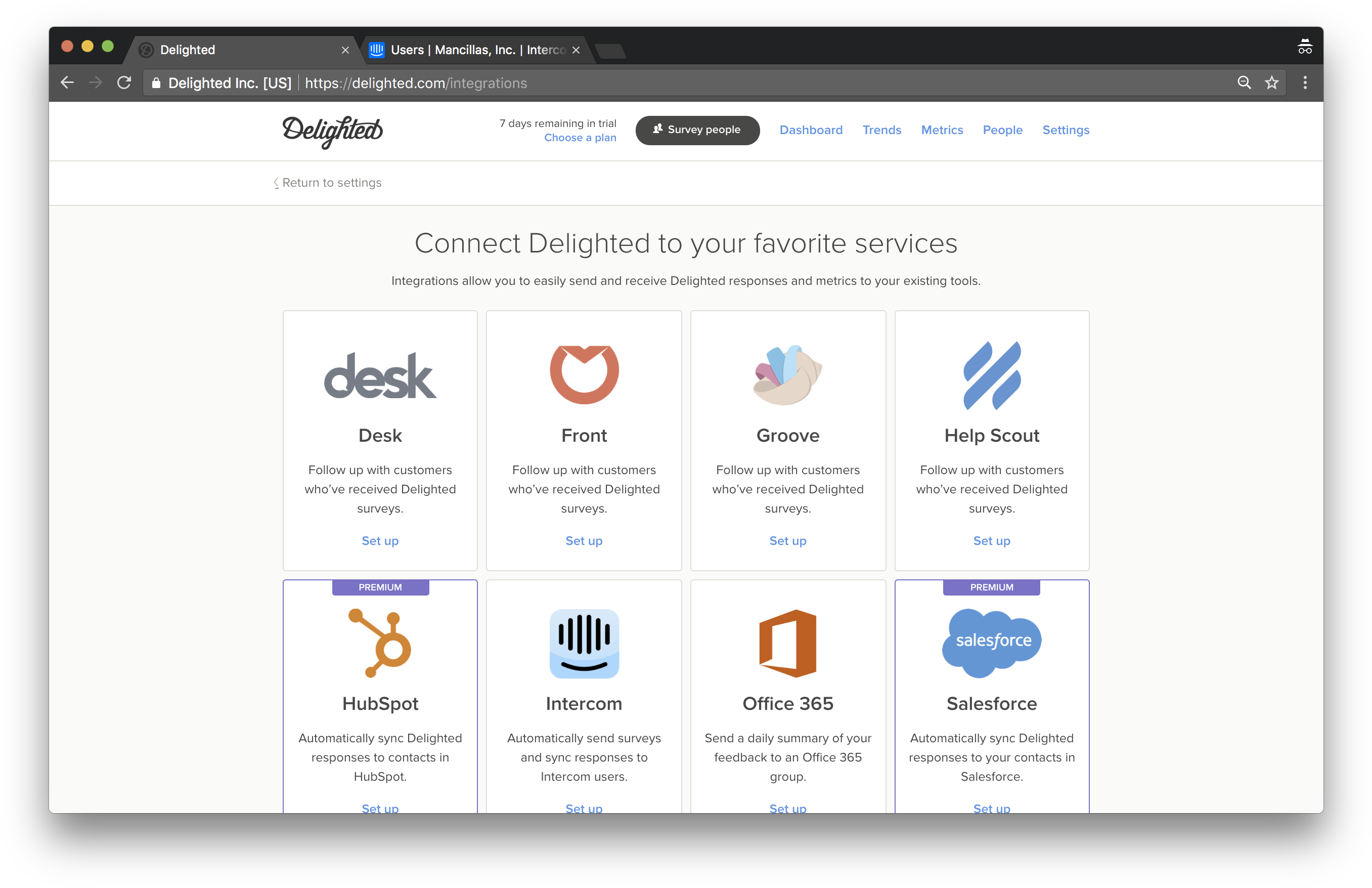Click Return to settings link

coord(327,182)
